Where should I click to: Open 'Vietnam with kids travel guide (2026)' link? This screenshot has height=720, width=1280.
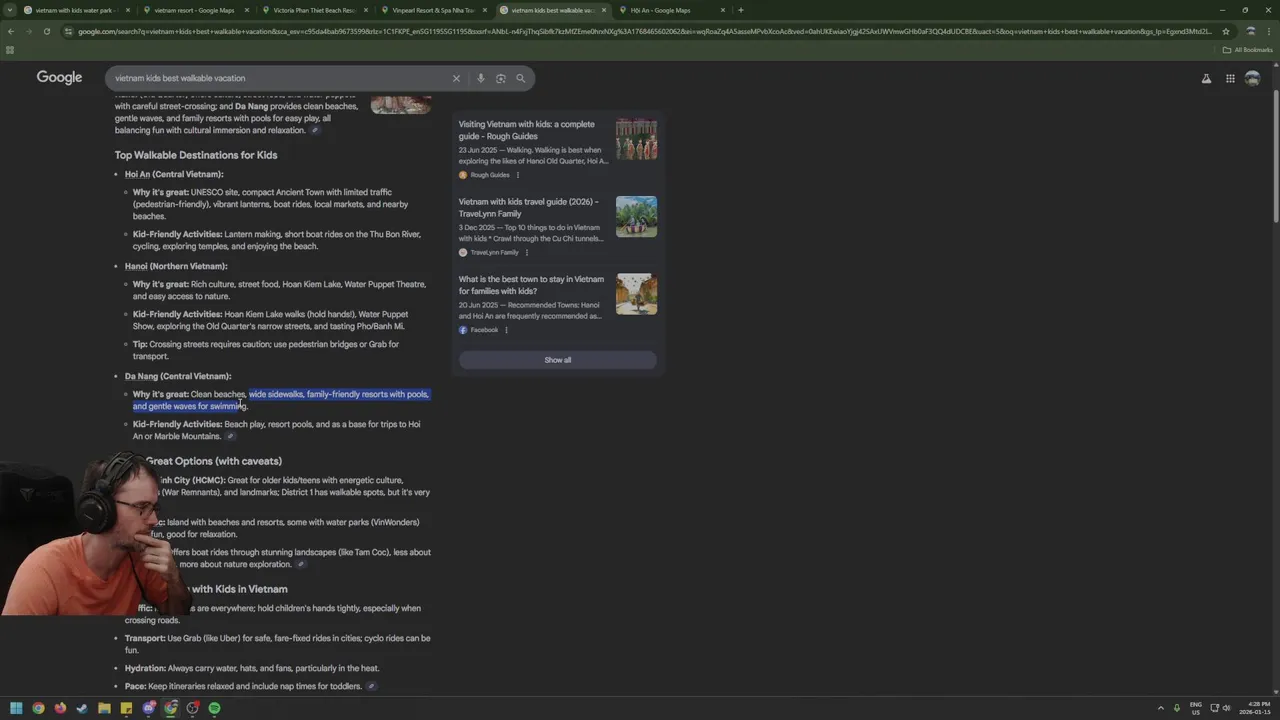528,207
